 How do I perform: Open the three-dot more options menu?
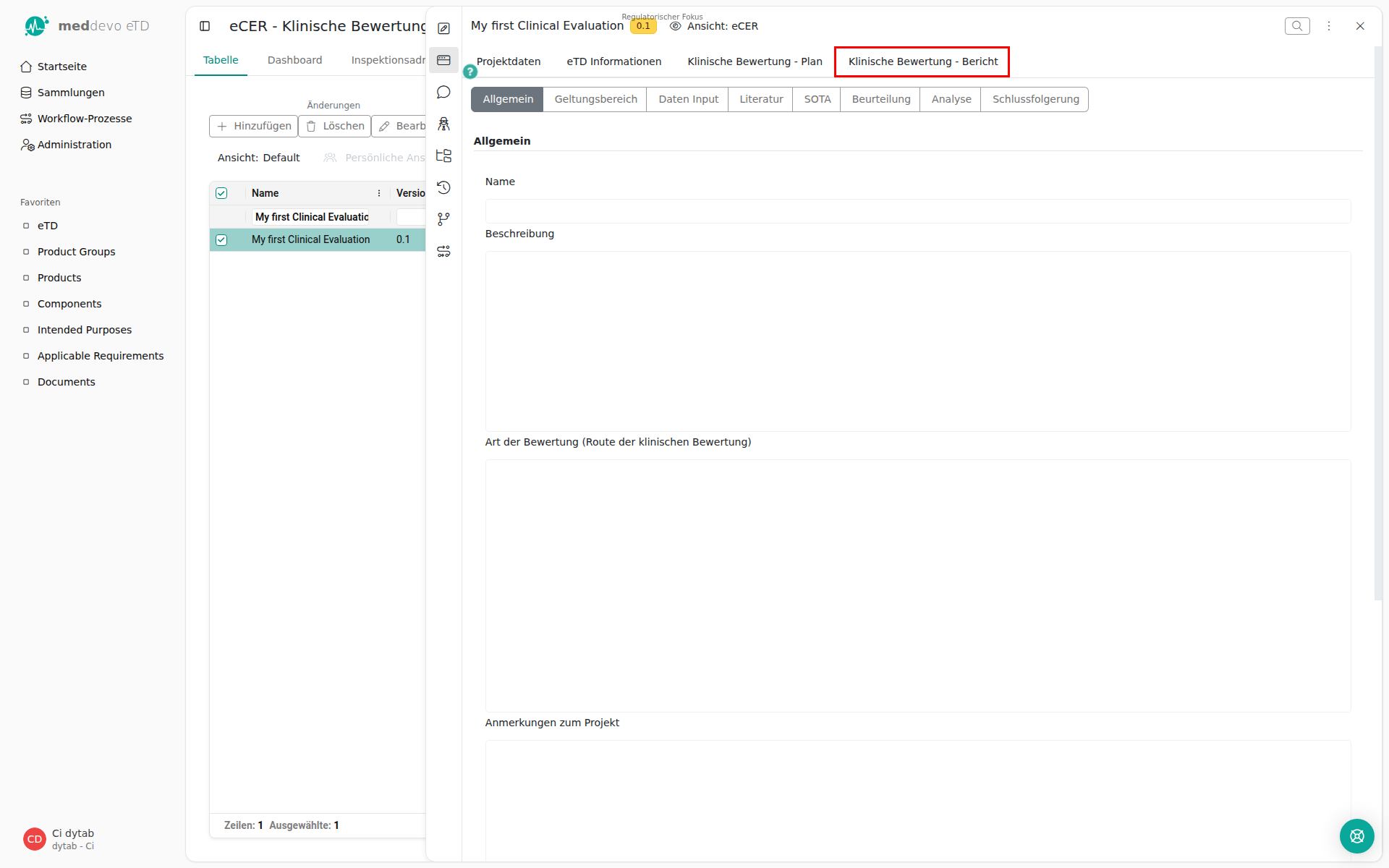1329,26
